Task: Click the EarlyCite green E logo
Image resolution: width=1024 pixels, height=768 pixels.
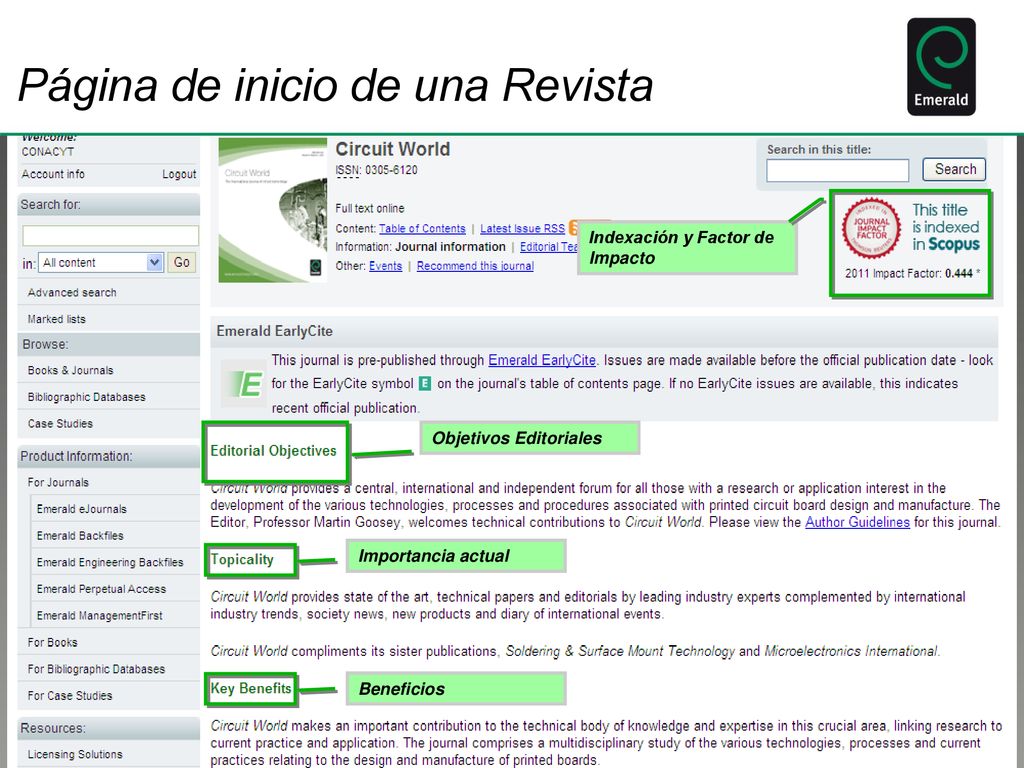Action: pyautogui.click(x=242, y=383)
